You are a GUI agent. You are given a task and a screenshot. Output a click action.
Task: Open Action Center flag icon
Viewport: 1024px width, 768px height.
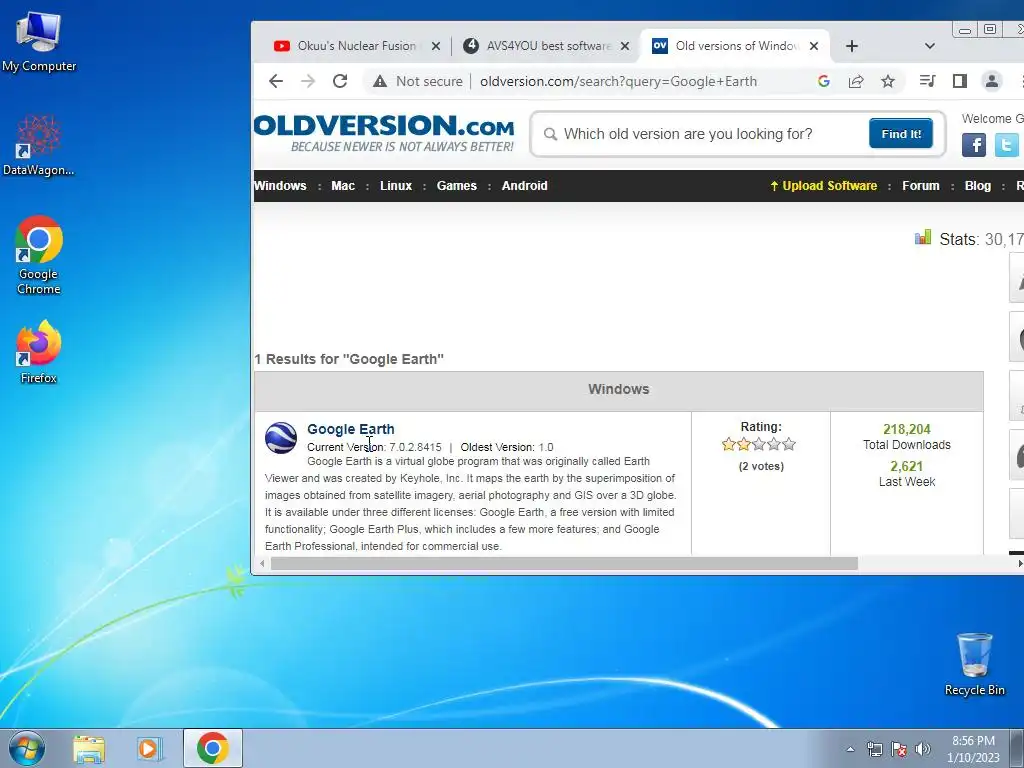click(899, 749)
